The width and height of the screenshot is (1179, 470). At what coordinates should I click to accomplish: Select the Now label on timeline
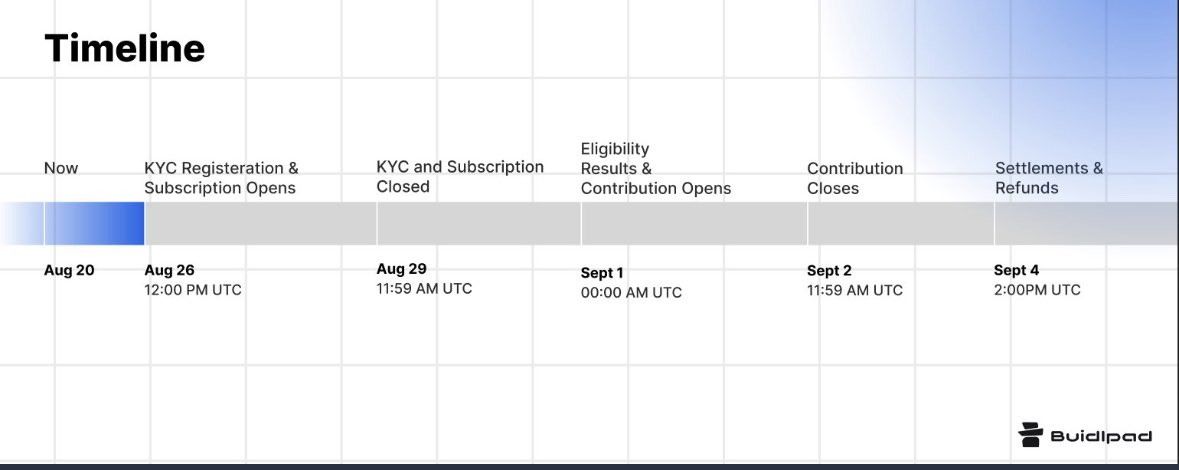click(61, 168)
